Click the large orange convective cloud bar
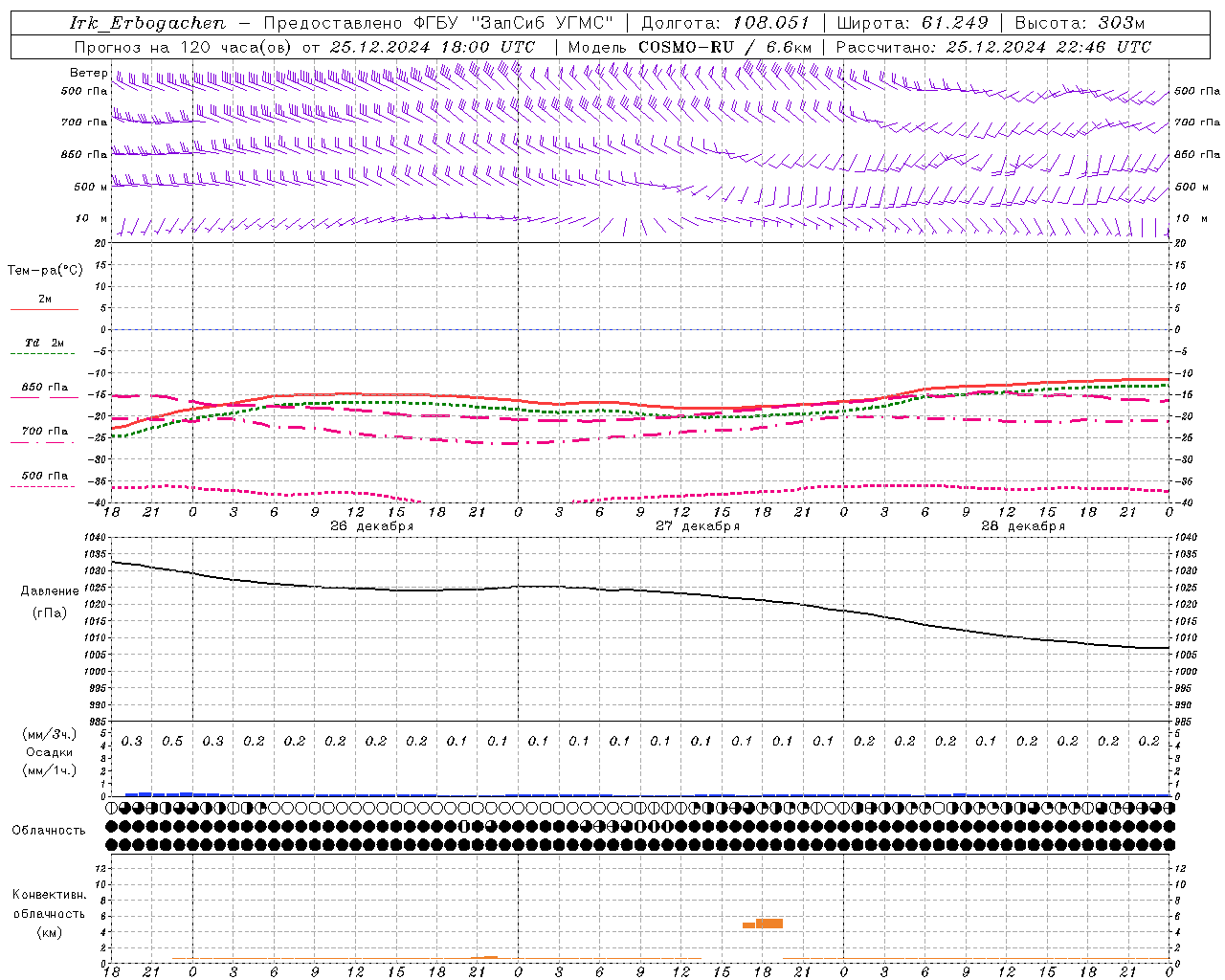 (769, 924)
